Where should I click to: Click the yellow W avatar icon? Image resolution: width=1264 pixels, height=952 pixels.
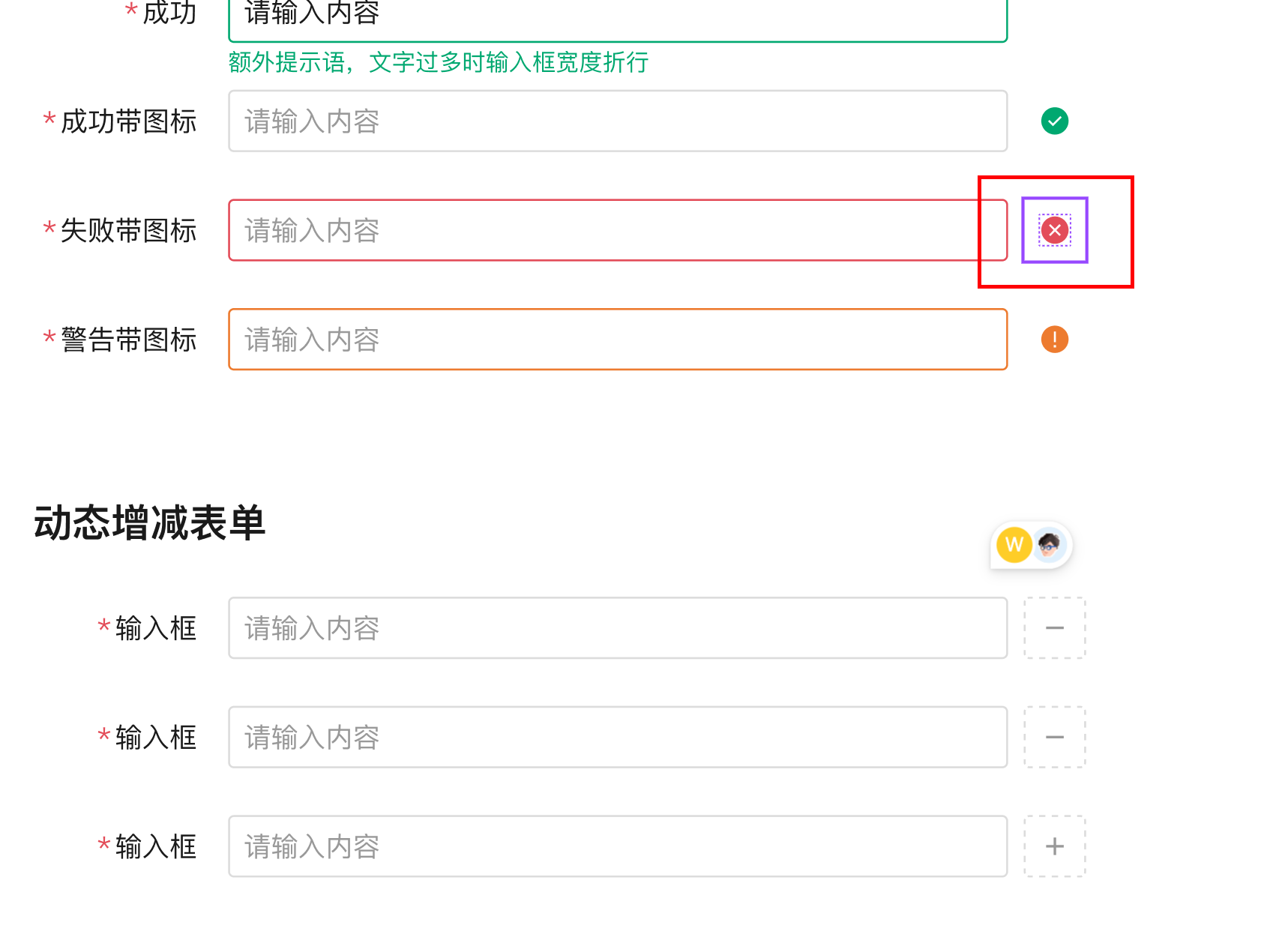tap(1014, 546)
